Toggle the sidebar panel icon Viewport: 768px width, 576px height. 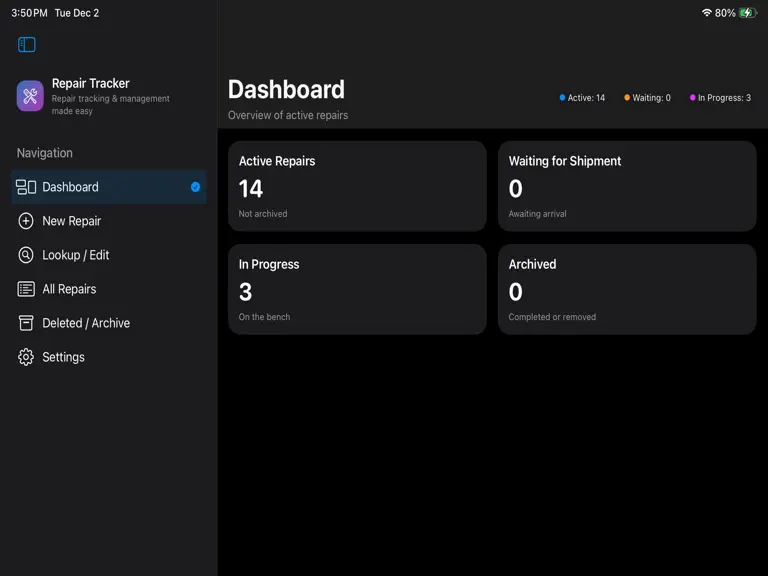pos(26,45)
